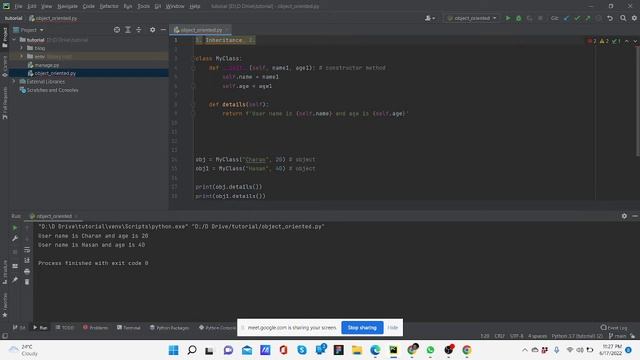This screenshot has width=640, height=360.
Task: Click the Python interpreter in status bar
Action: click(577, 336)
